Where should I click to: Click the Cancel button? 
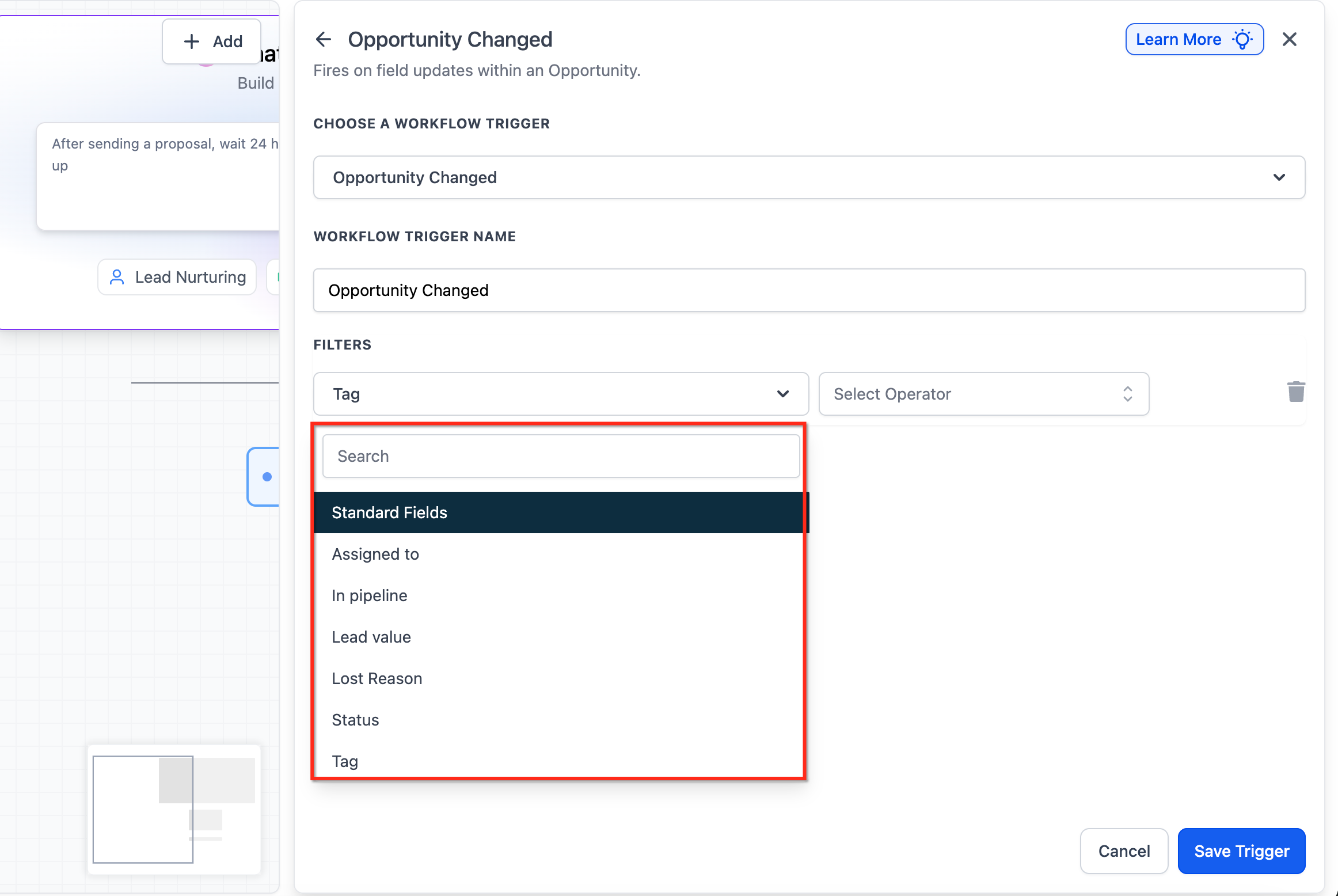click(1123, 851)
